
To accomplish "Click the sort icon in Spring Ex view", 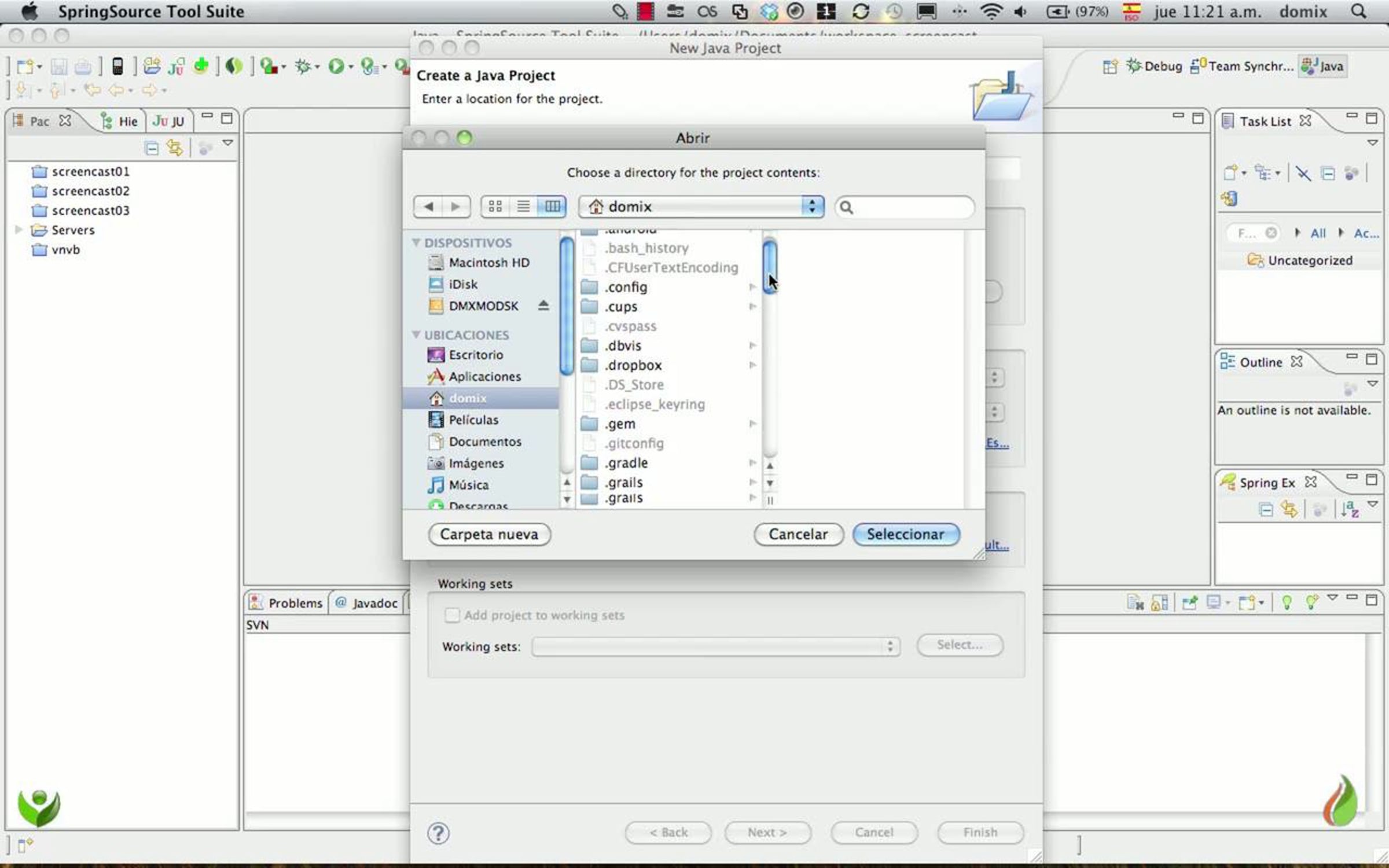I will pyautogui.click(x=1350, y=509).
